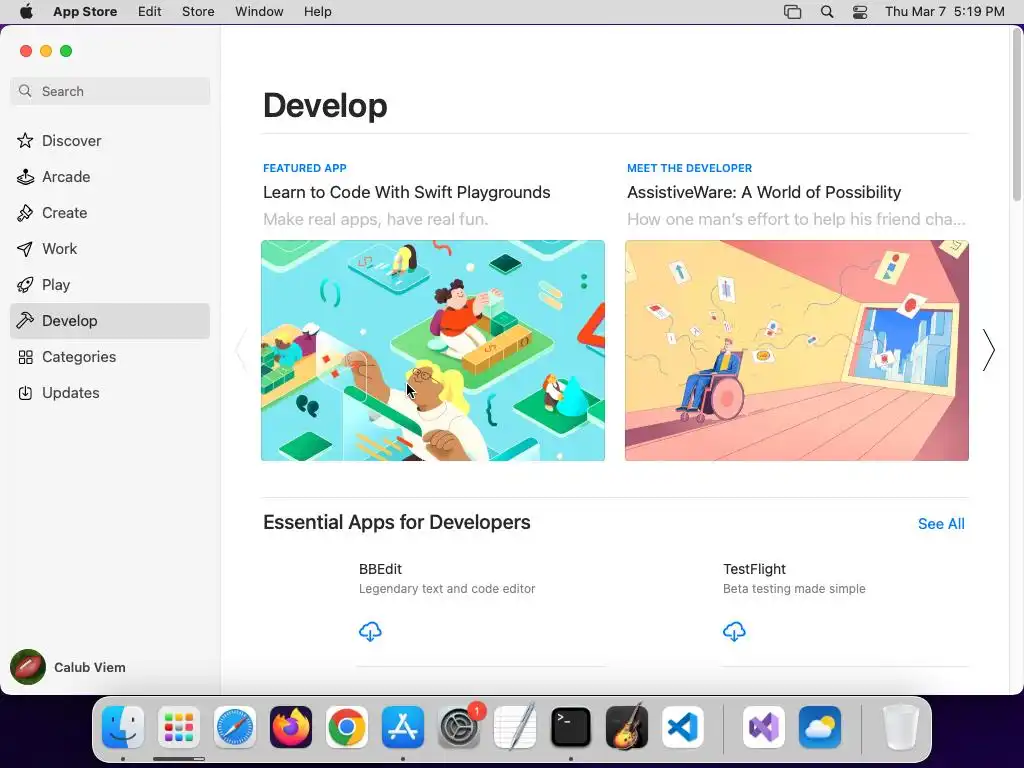Click the FEATURED APP label
Viewport: 1024px width, 768px height.
coord(305,168)
